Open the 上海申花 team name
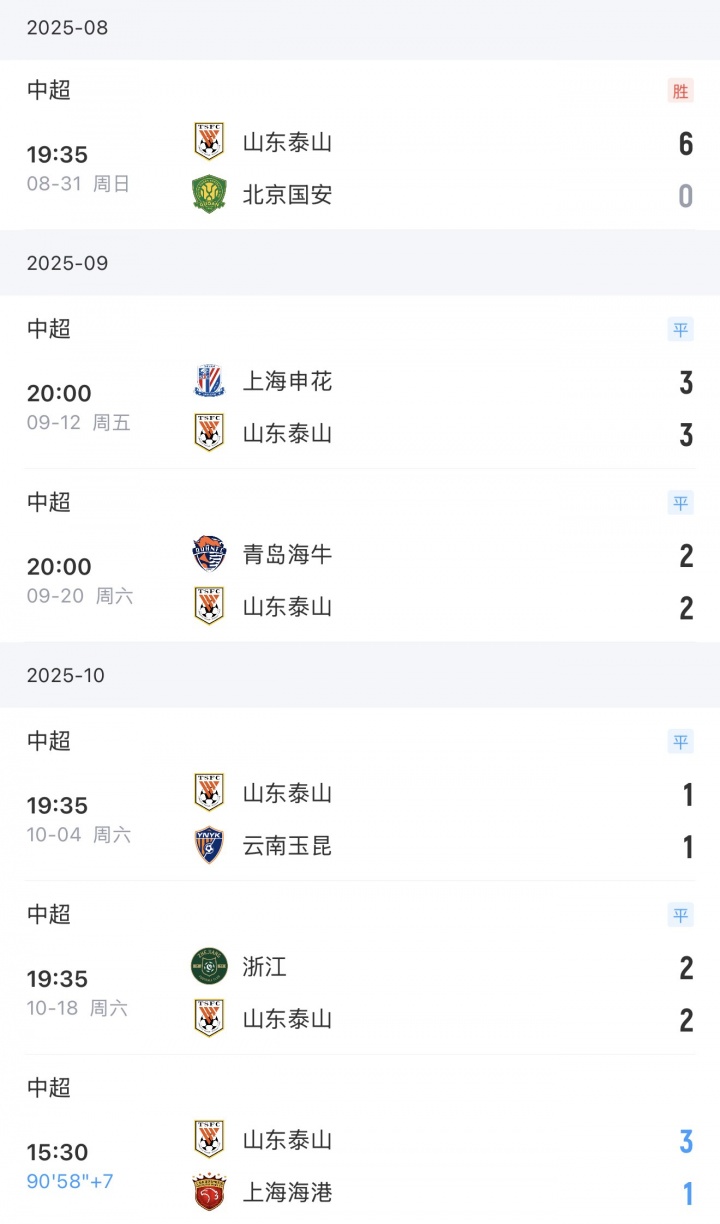Viewport: 720px width, 1224px height. point(287,381)
